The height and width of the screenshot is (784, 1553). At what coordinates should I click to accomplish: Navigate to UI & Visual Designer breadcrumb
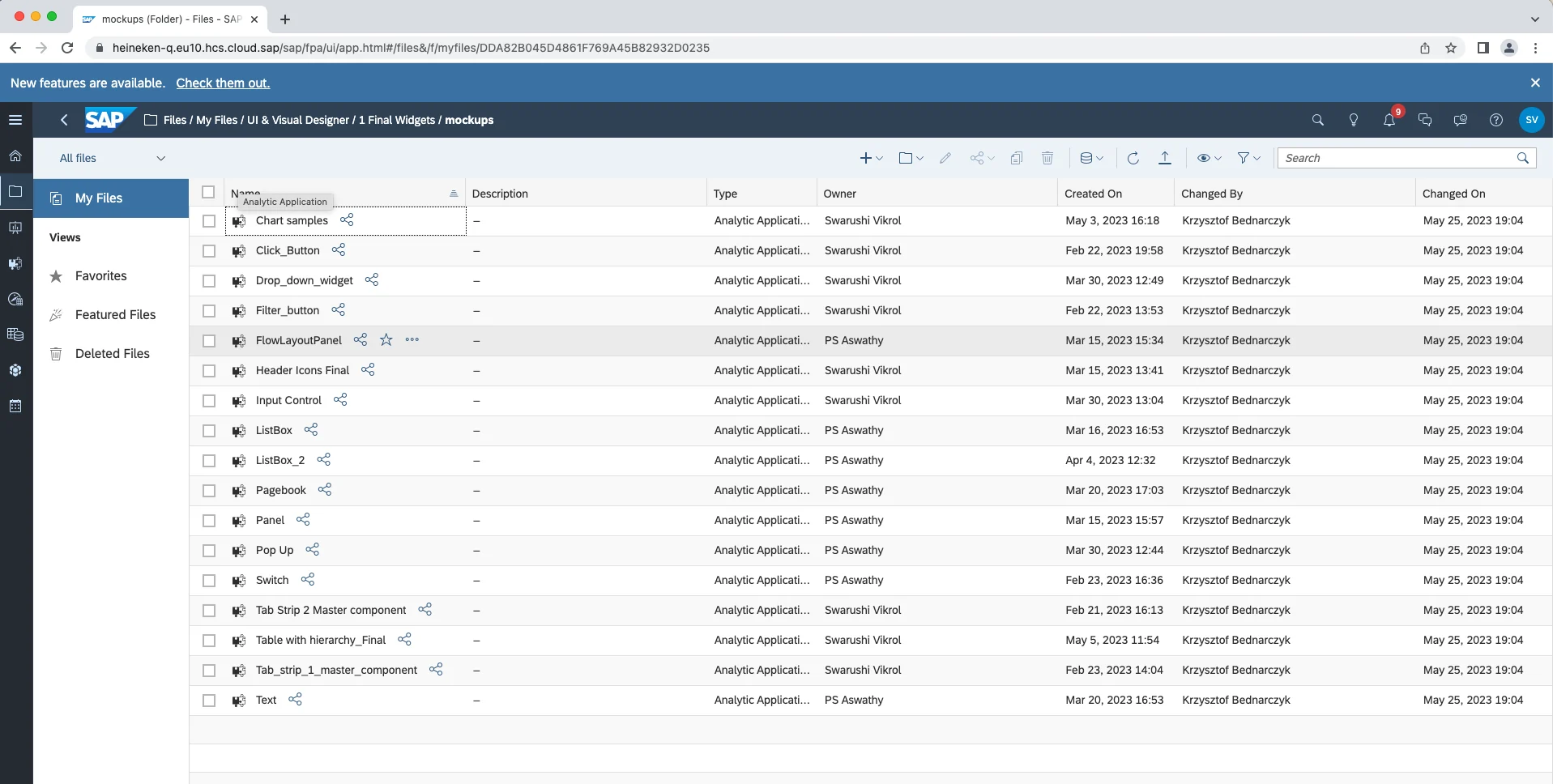(x=298, y=120)
